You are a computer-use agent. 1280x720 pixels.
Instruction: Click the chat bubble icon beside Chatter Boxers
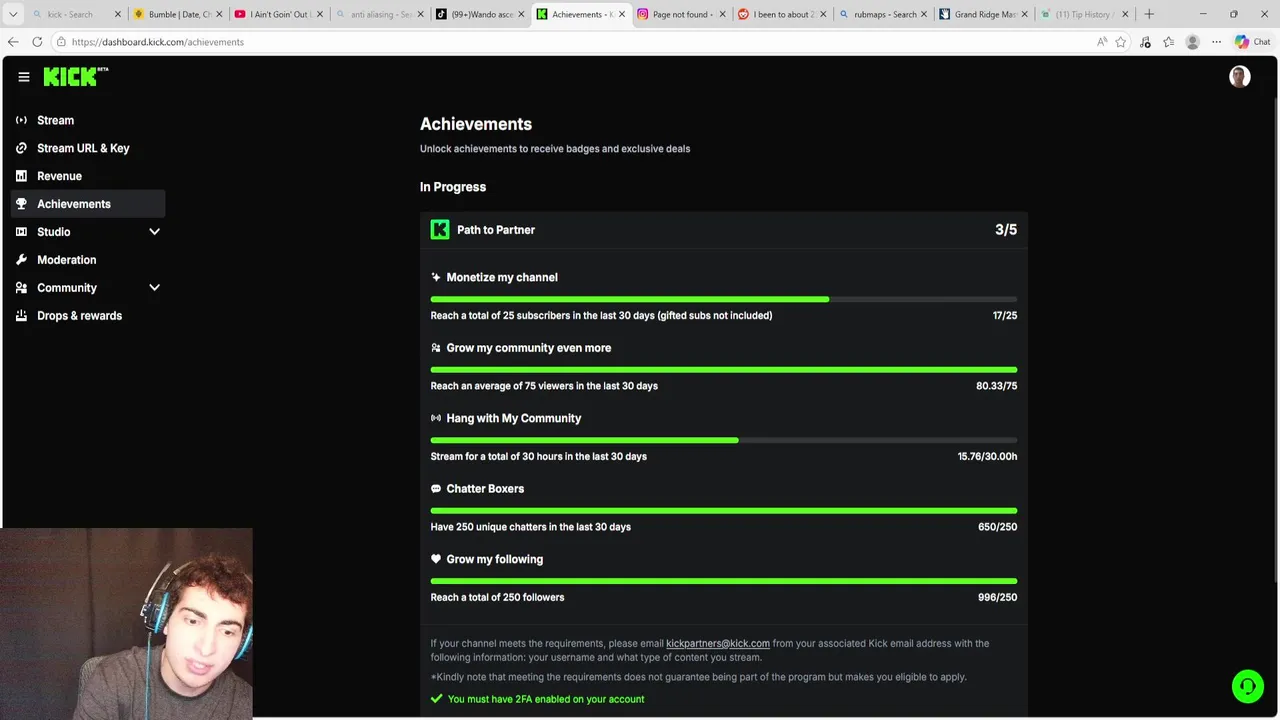click(x=436, y=489)
